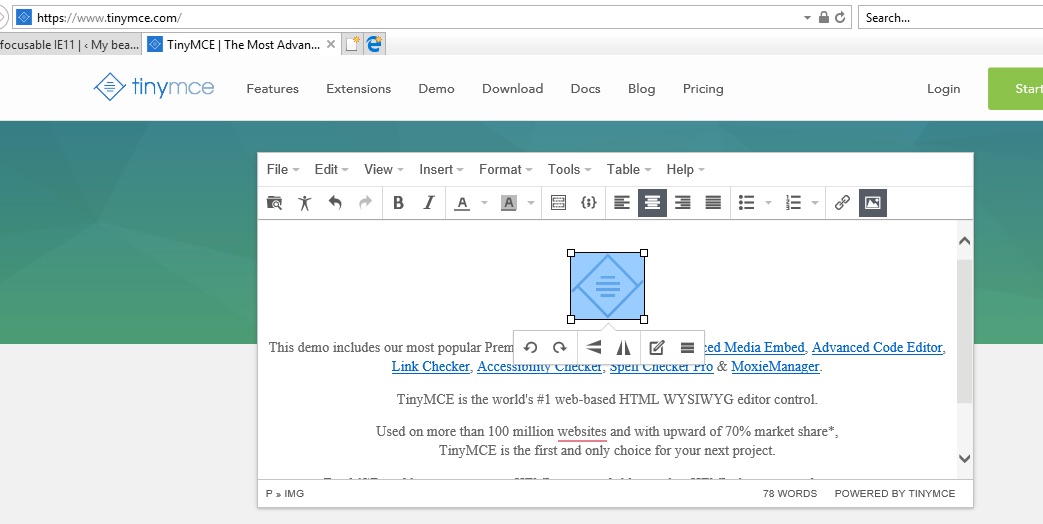Open image options in floating toolbar
The width and height of the screenshot is (1043, 524).
(687, 347)
